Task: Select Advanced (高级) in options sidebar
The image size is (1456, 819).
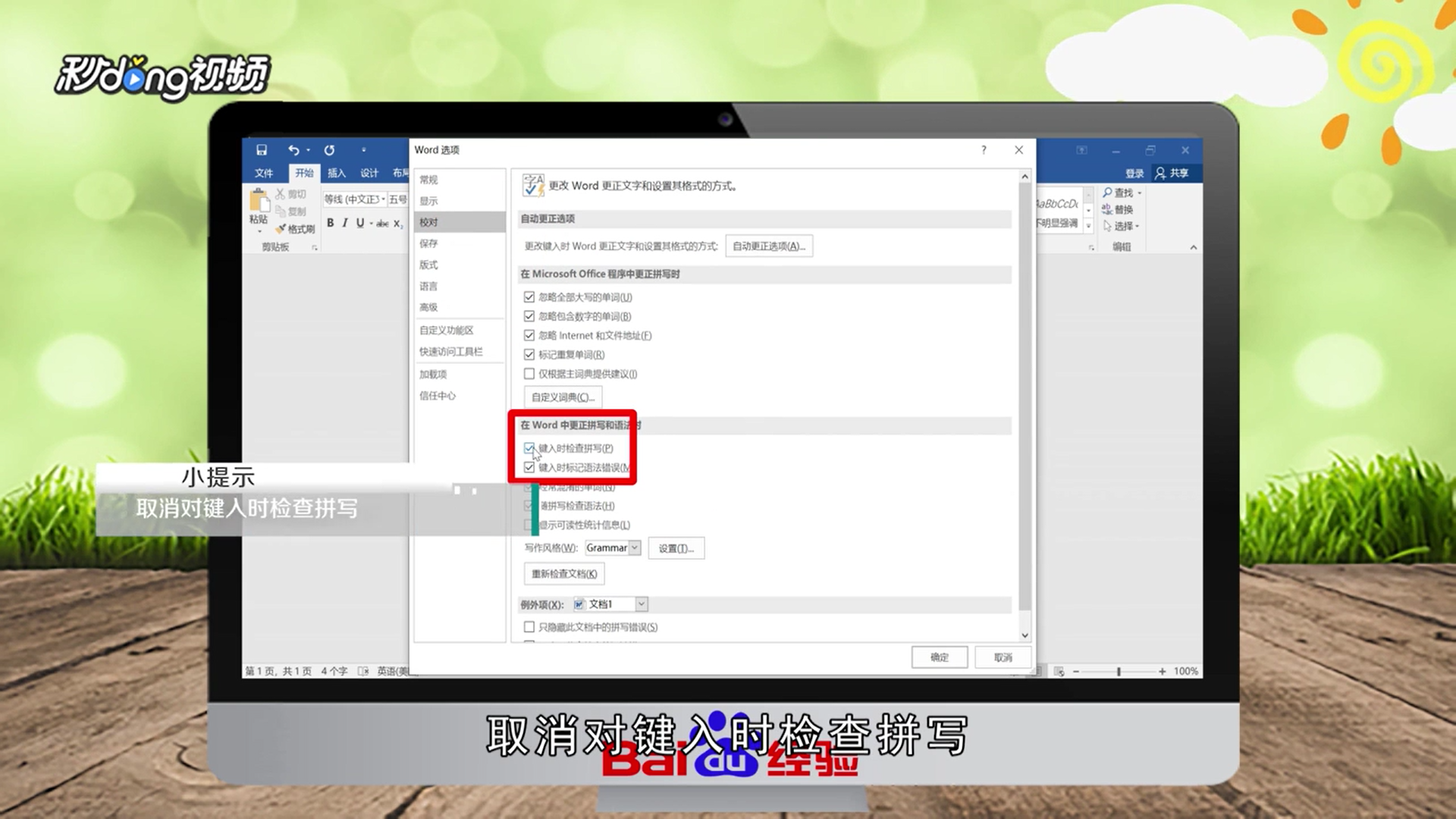Action: 460,307
